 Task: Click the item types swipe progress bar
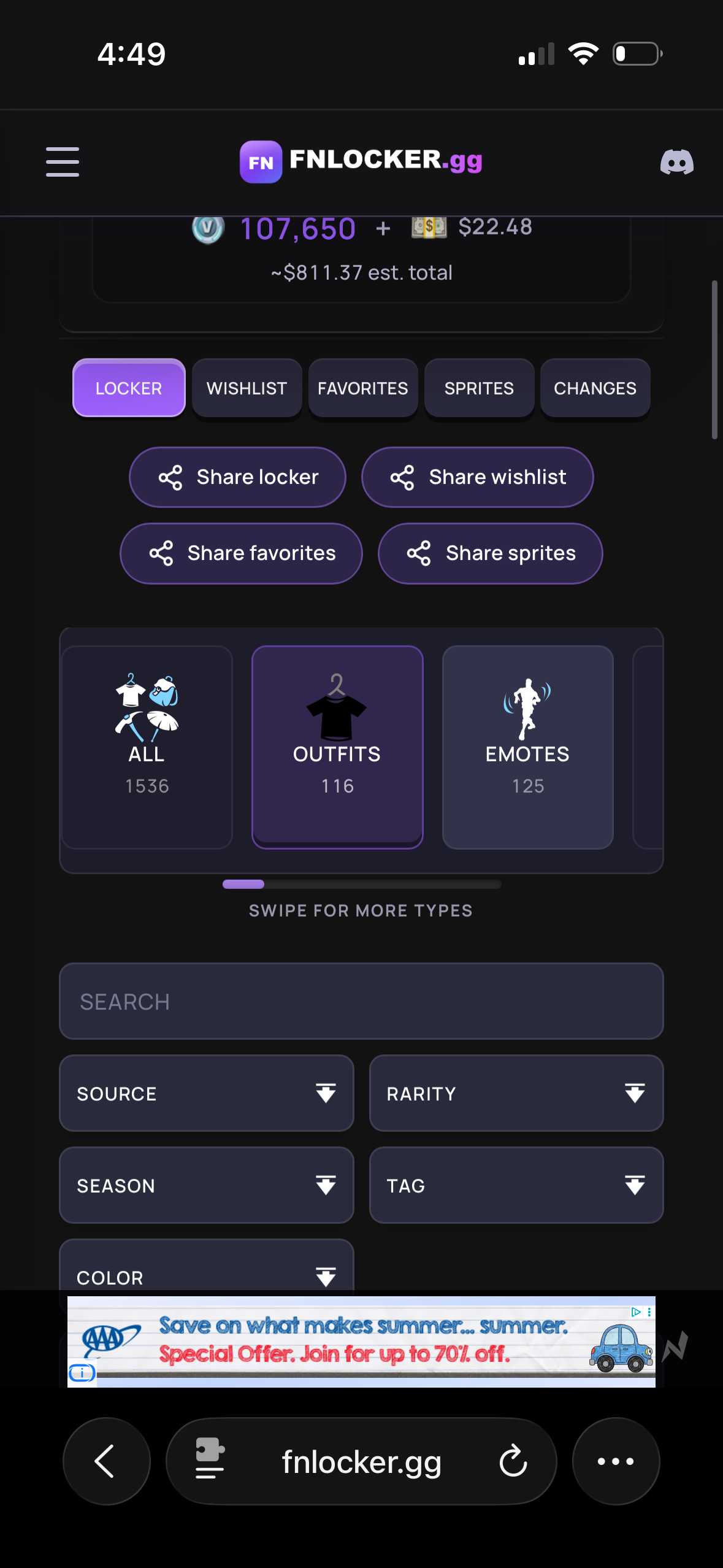[x=362, y=884]
